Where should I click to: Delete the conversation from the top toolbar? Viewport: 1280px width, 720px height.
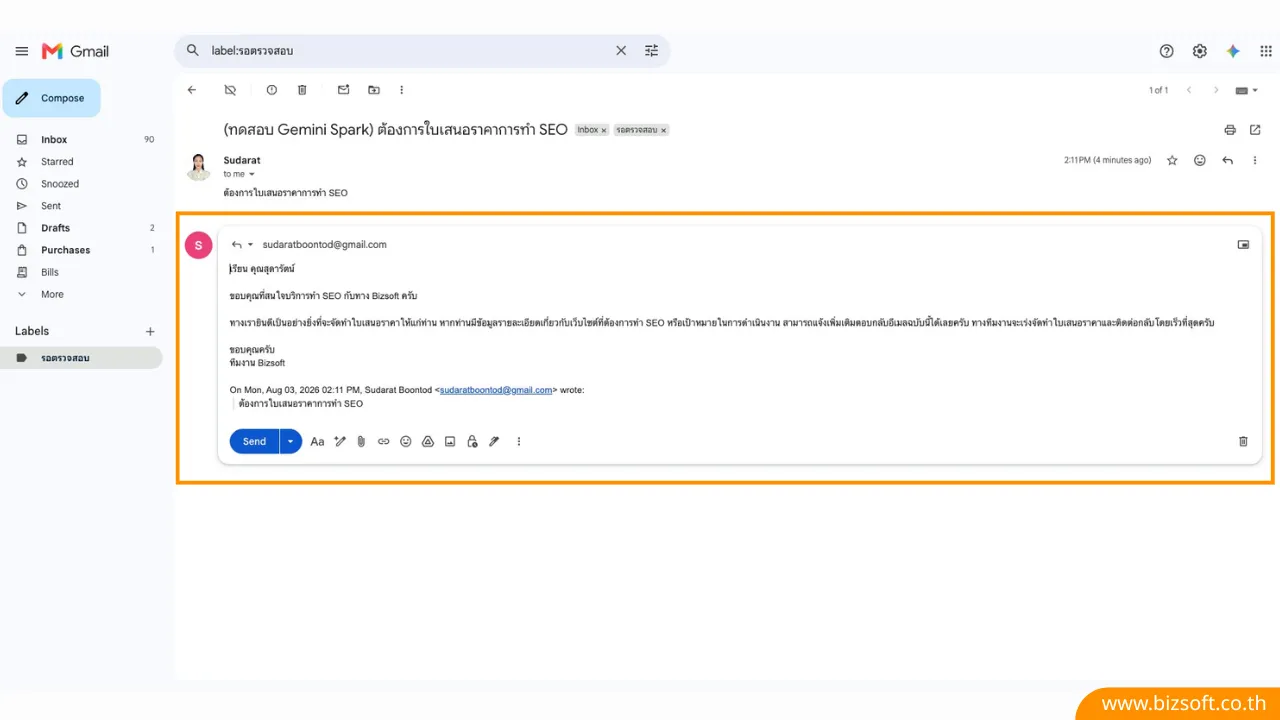[x=302, y=90]
